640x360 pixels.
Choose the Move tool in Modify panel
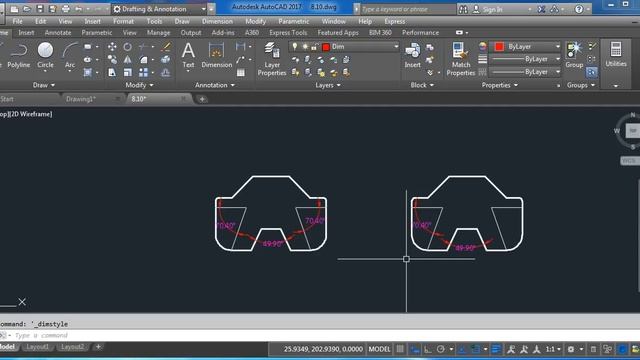pyautogui.click(x=112, y=47)
